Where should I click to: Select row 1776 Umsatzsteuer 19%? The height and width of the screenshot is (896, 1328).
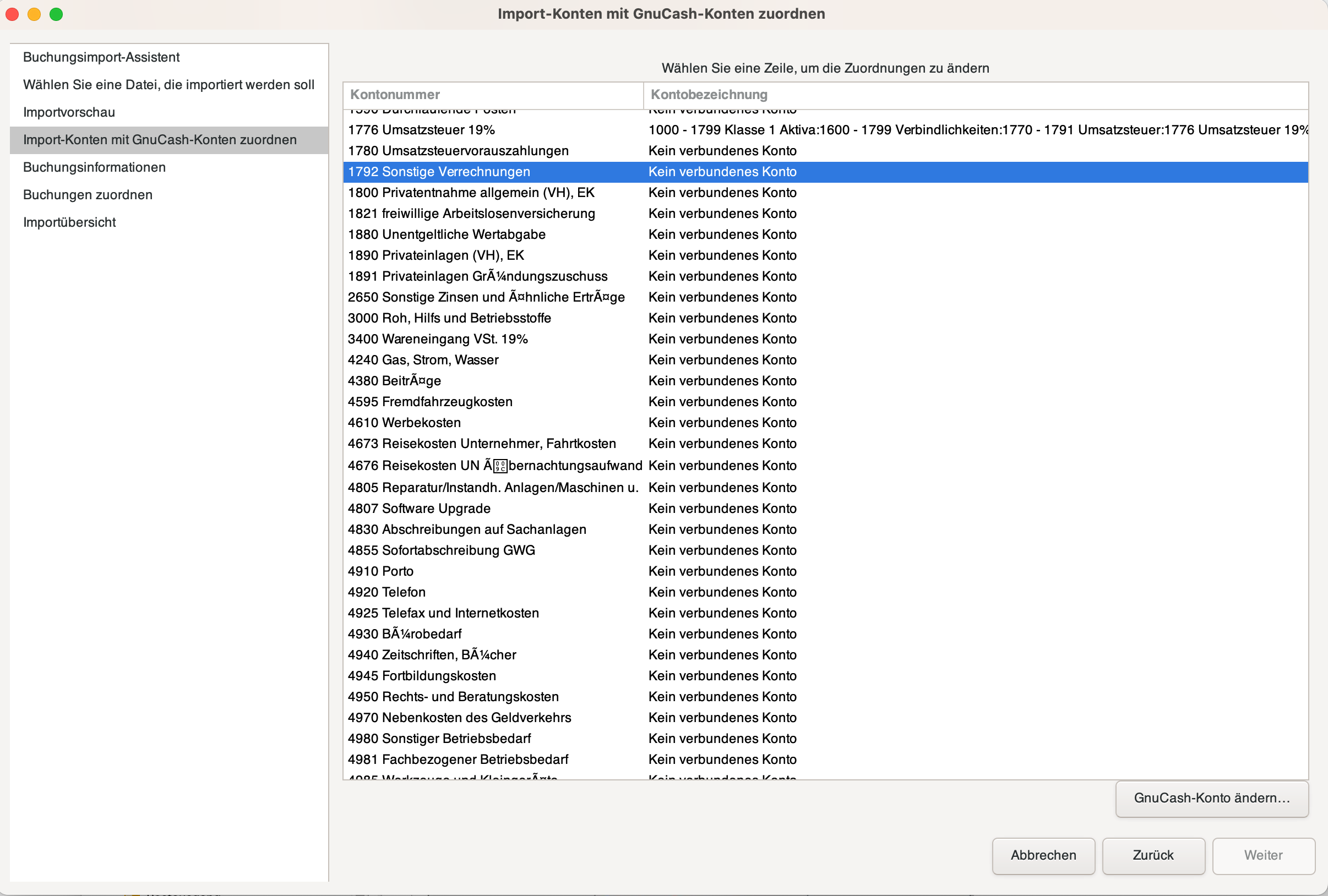point(825,130)
